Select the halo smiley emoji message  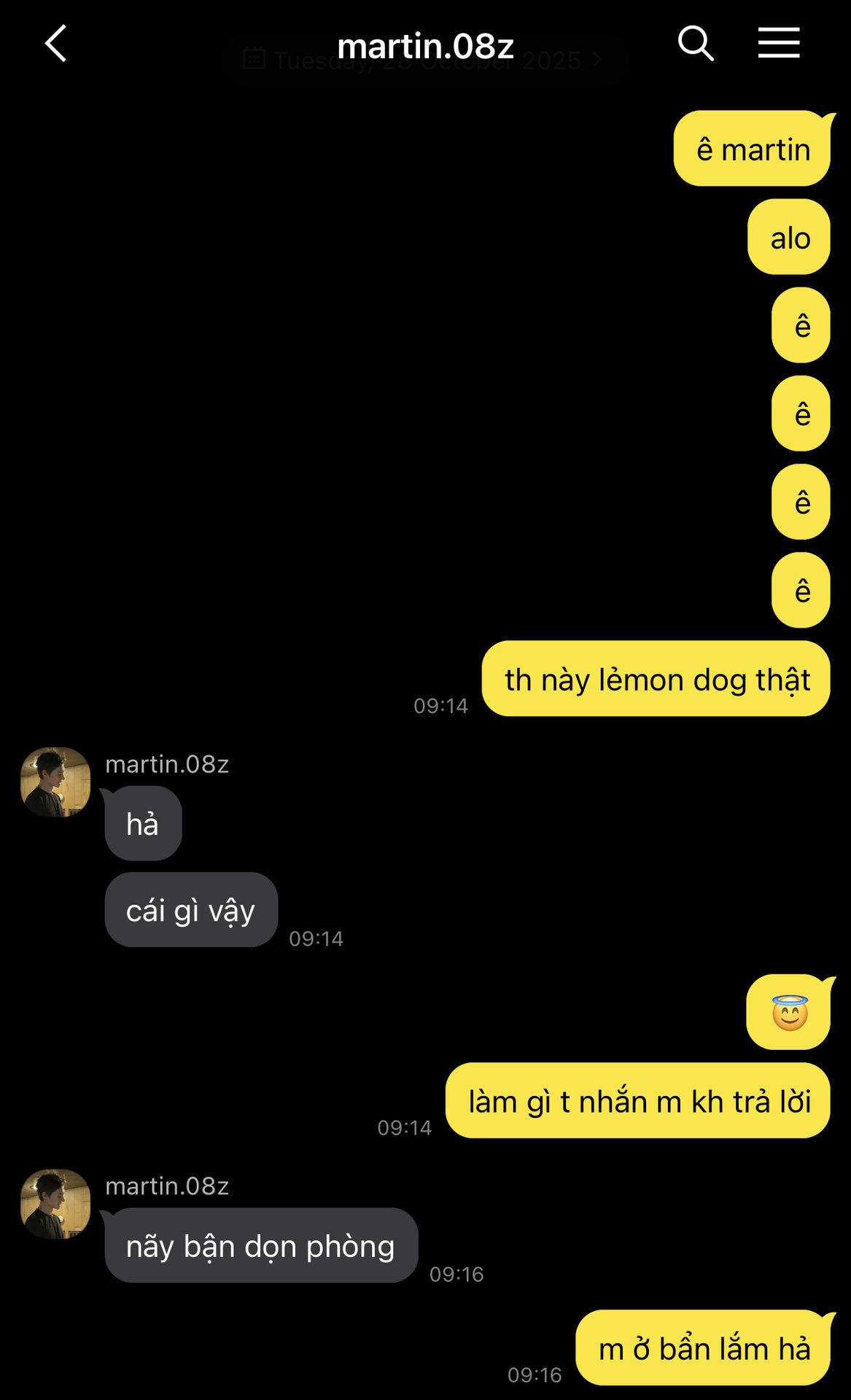point(790,1012)
